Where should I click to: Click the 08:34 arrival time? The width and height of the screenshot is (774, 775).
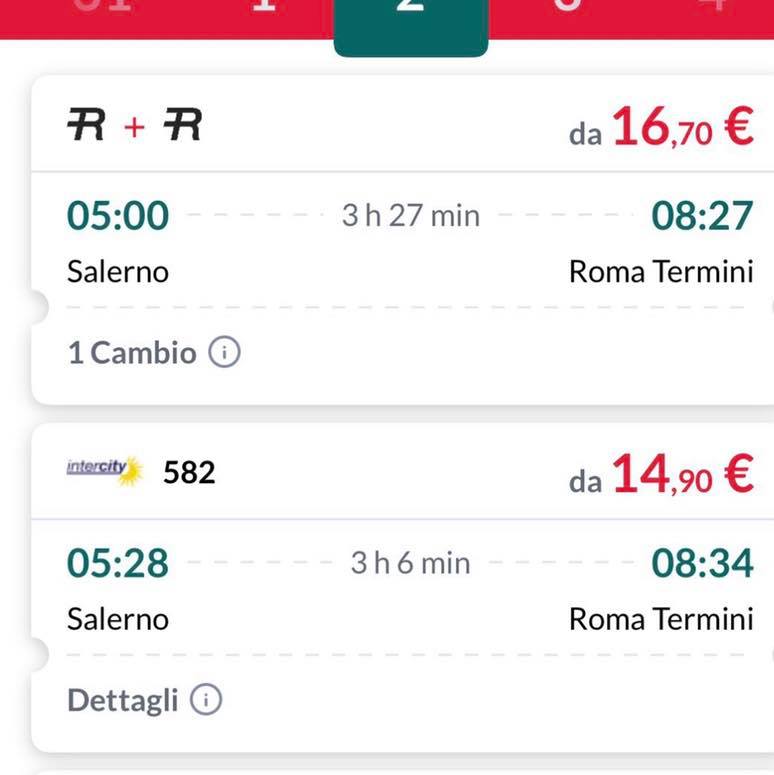click(x=702, y=563)
